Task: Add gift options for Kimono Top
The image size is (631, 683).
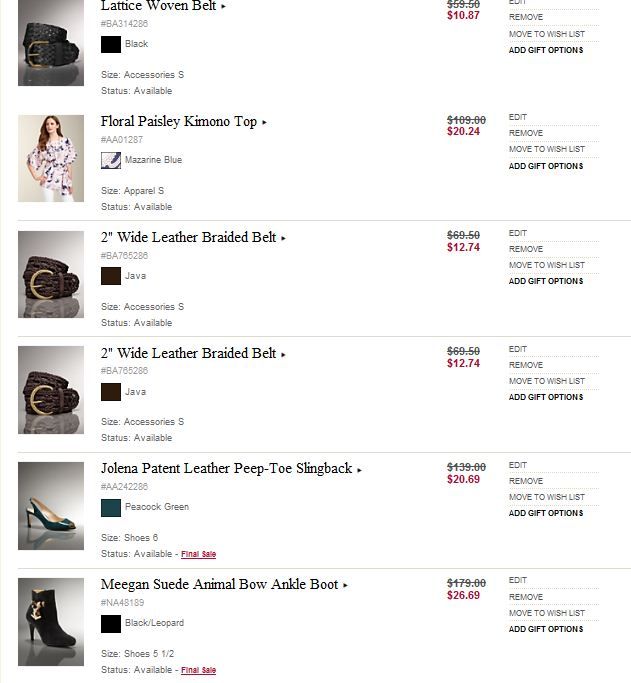Action: [545, 166]
